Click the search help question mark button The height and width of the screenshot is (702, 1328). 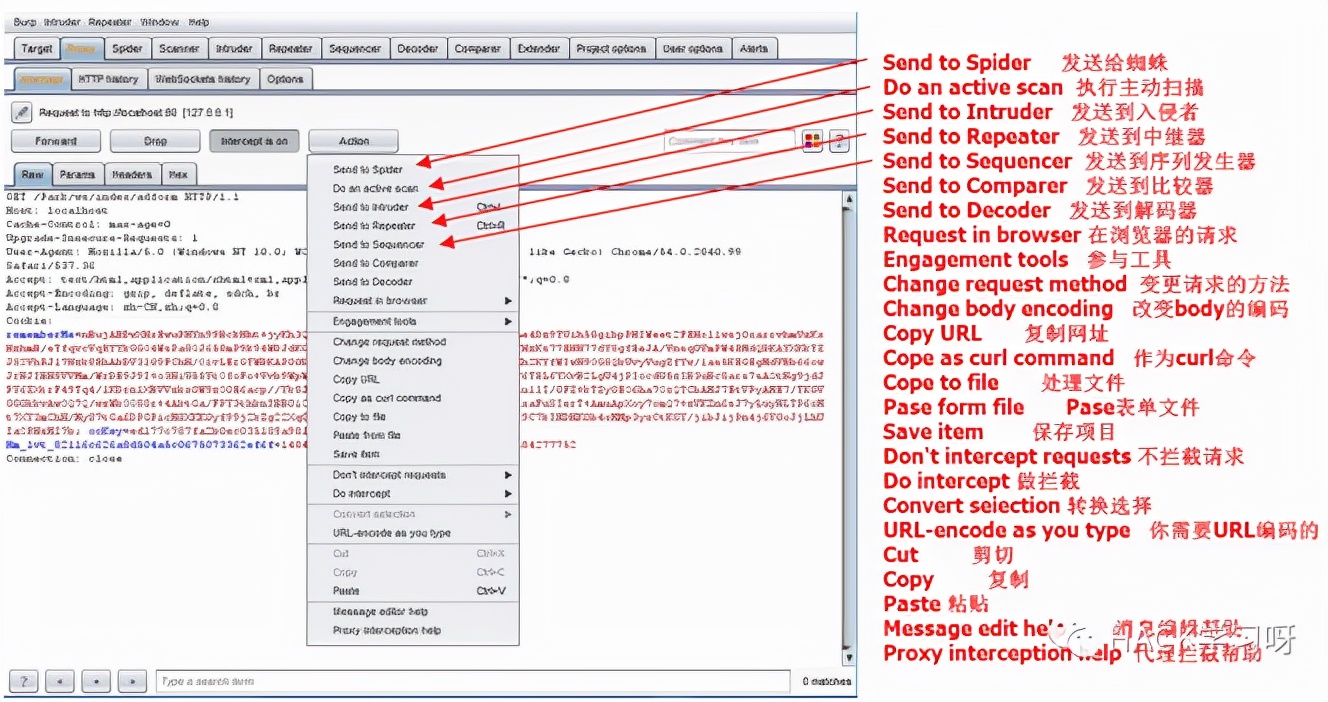[x=25, y=682]
